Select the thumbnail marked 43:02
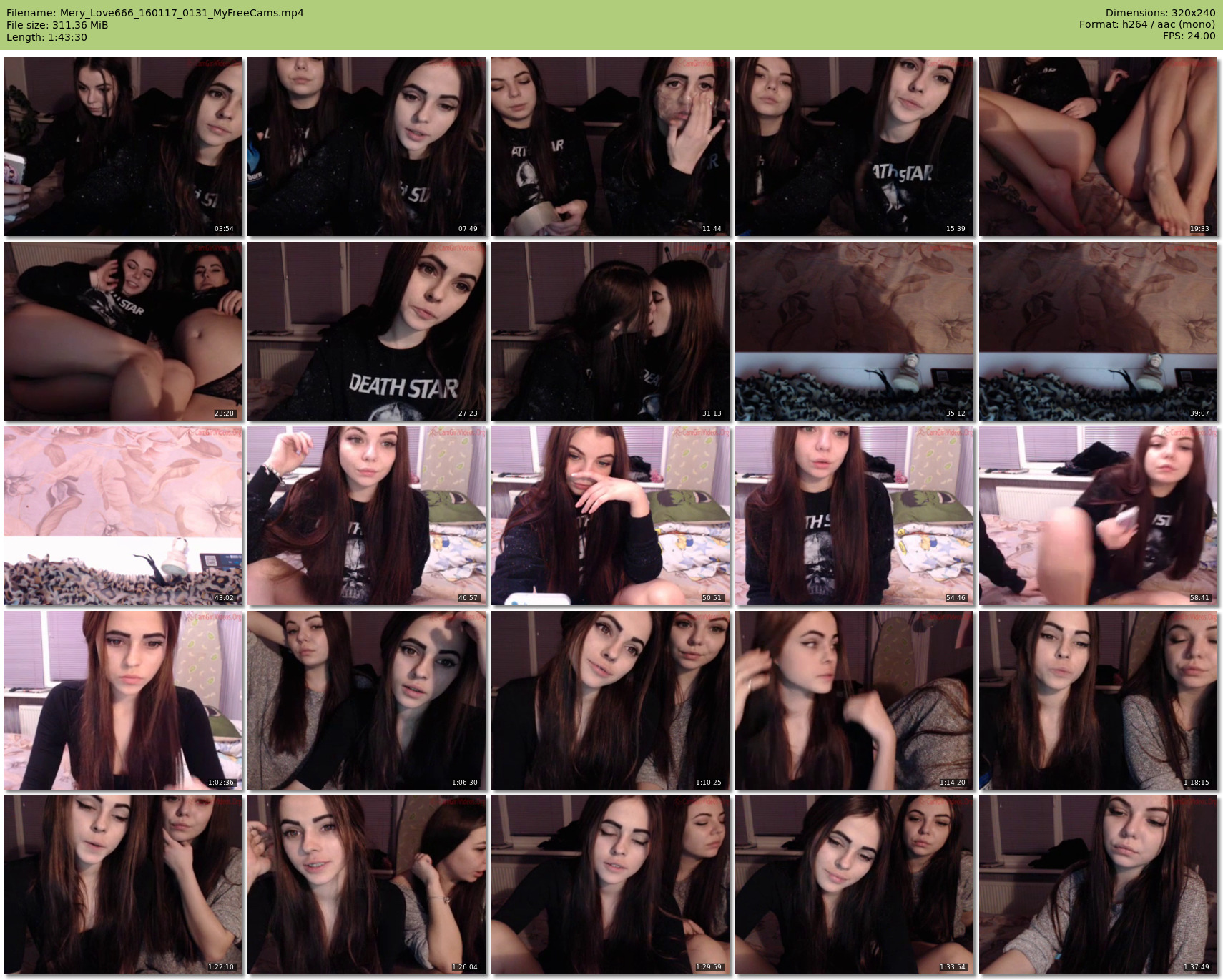 point(123,516)
